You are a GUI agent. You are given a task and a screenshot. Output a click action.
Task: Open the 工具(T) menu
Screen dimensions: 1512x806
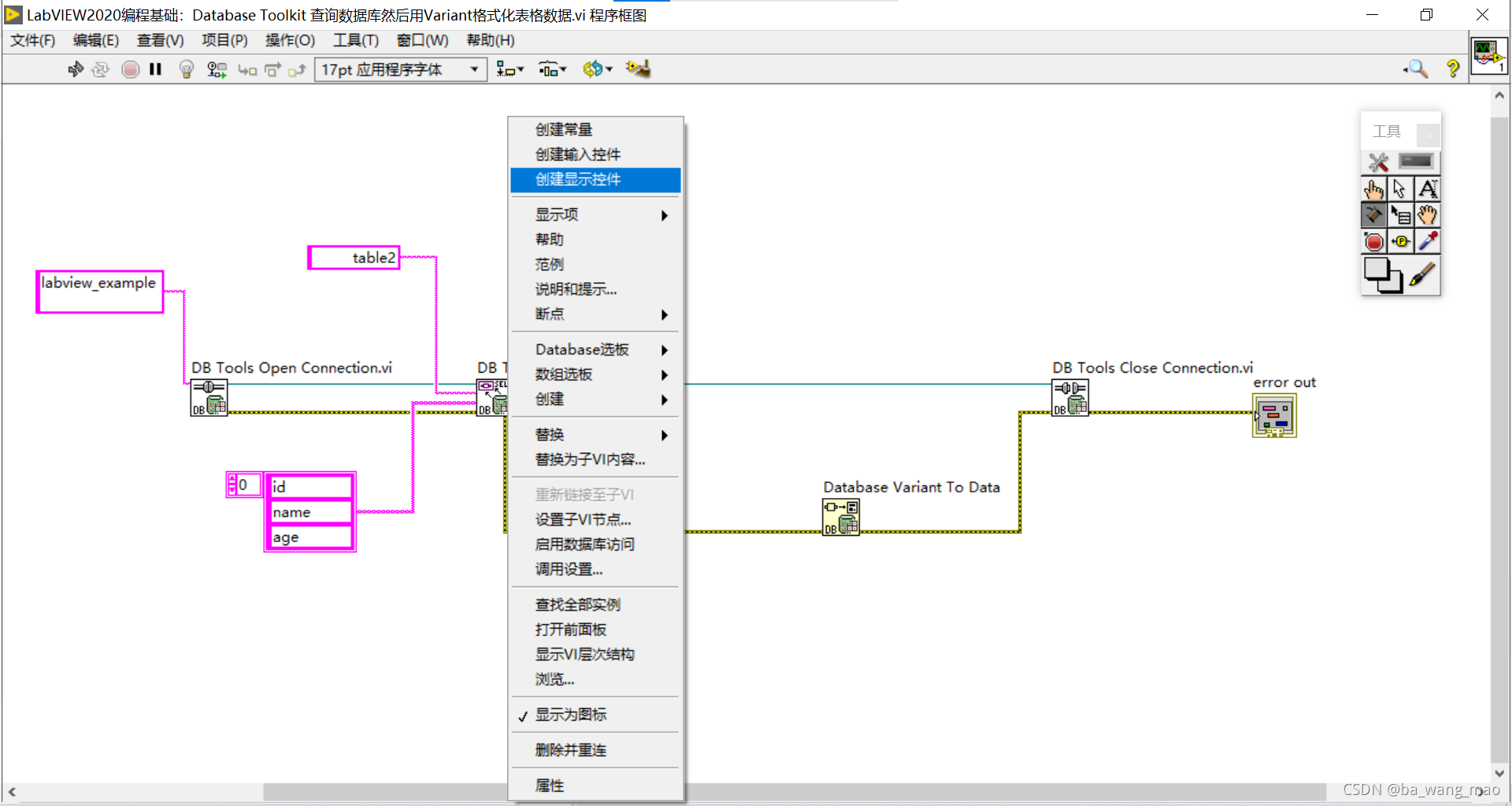coord(356,40)
